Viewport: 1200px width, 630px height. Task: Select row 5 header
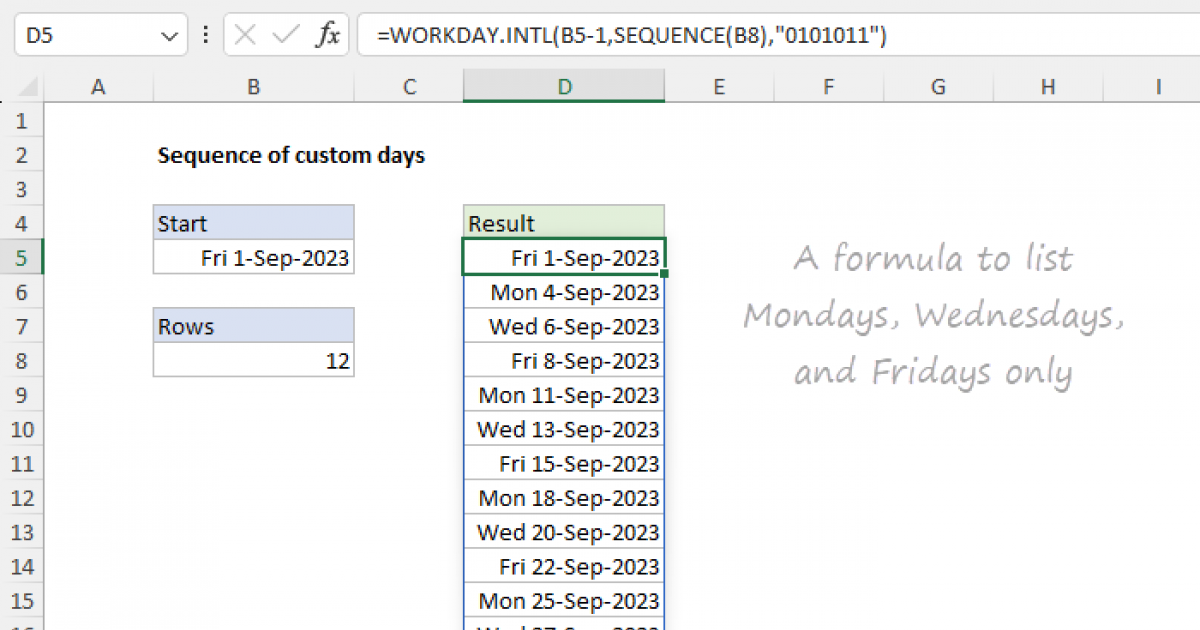pos(24,258)
